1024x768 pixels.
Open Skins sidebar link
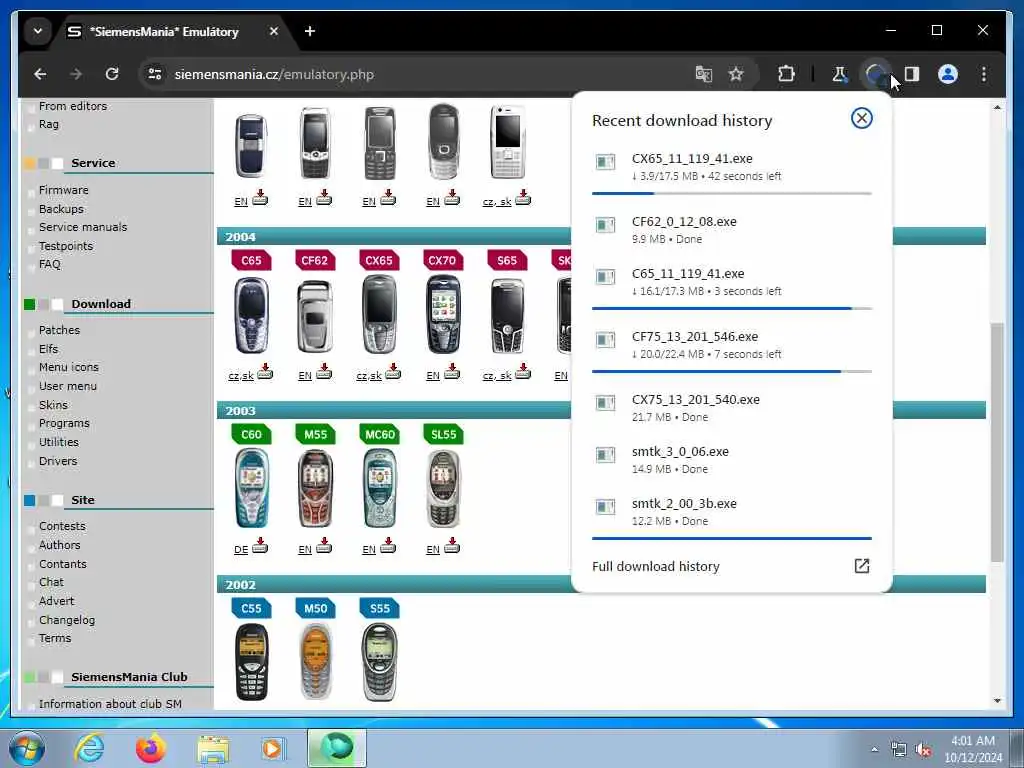point(53,405)
